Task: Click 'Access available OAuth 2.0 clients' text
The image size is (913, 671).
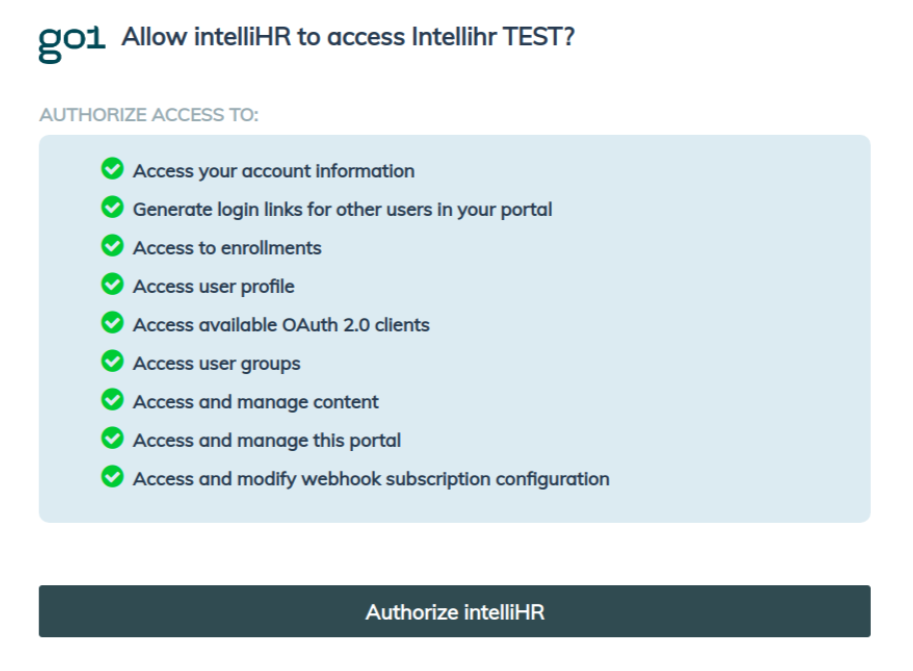Action: (x=281, y=325)
